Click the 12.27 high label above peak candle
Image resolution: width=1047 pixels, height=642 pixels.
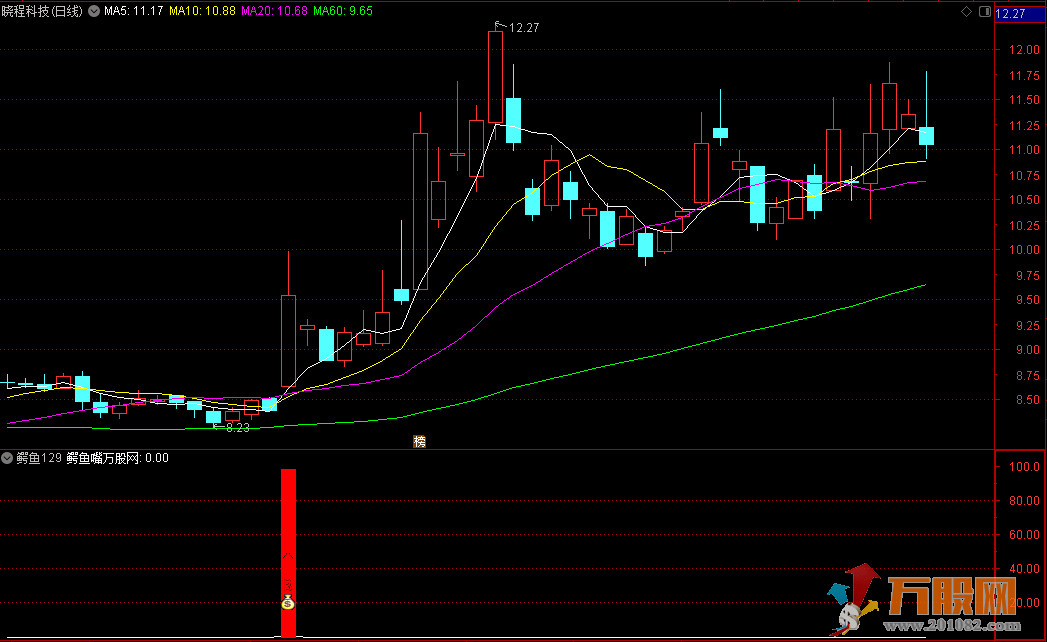tap(524, 27)
